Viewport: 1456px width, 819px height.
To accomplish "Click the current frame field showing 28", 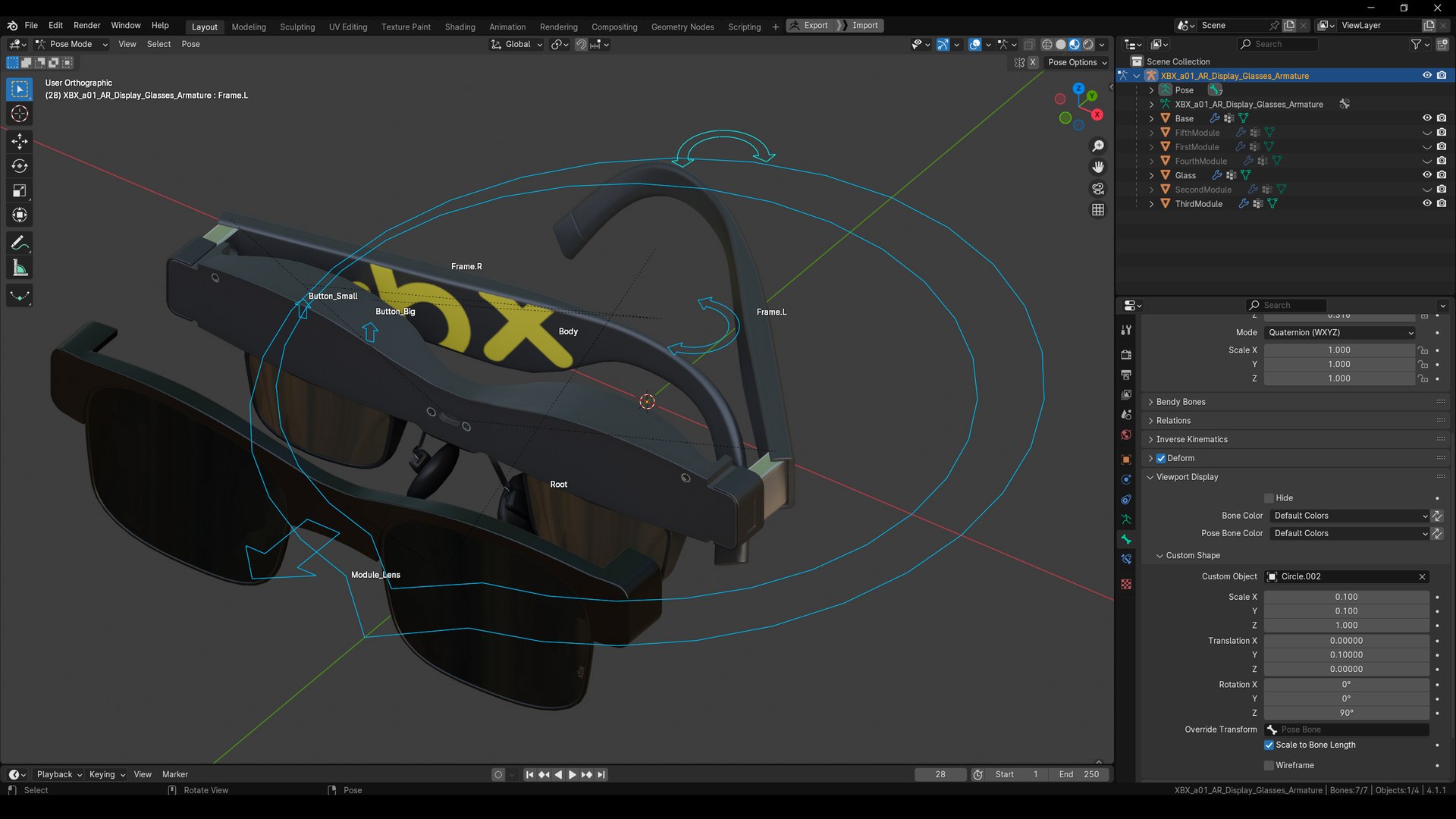I will 940,775.
